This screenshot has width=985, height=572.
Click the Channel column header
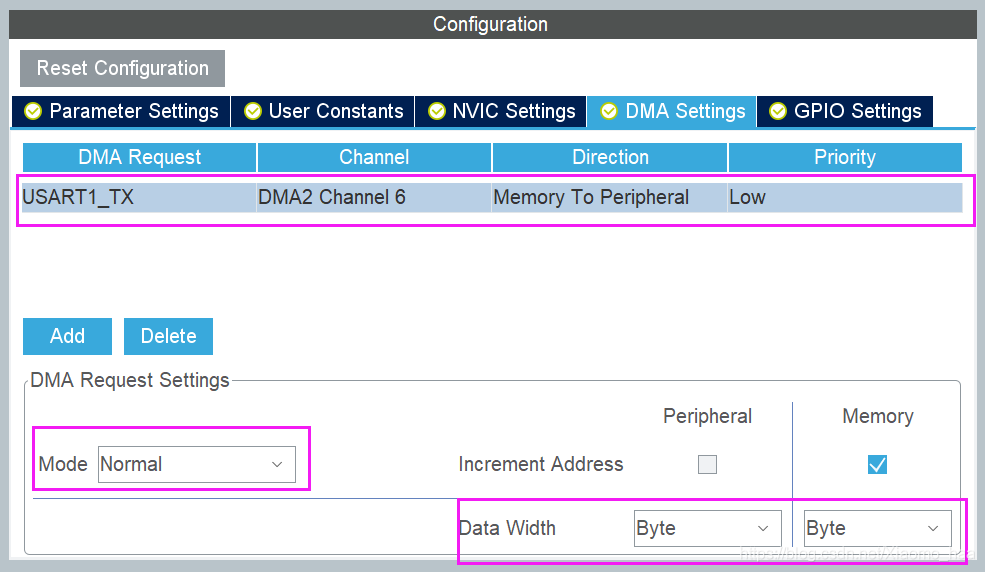(x=374, y=157)
